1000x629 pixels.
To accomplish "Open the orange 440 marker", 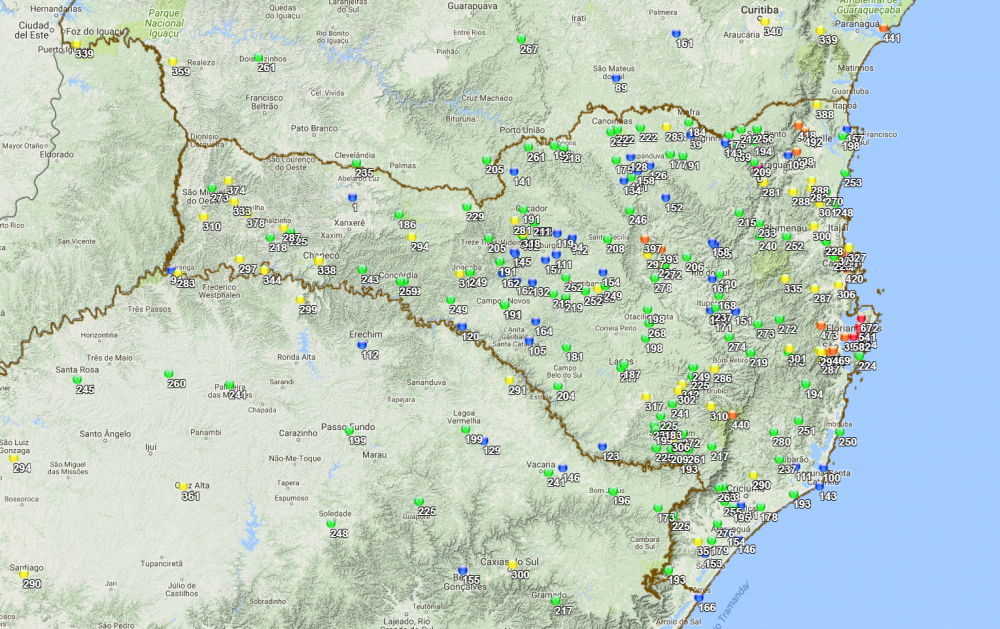I will pyautogui.click(x=733, y=415).
